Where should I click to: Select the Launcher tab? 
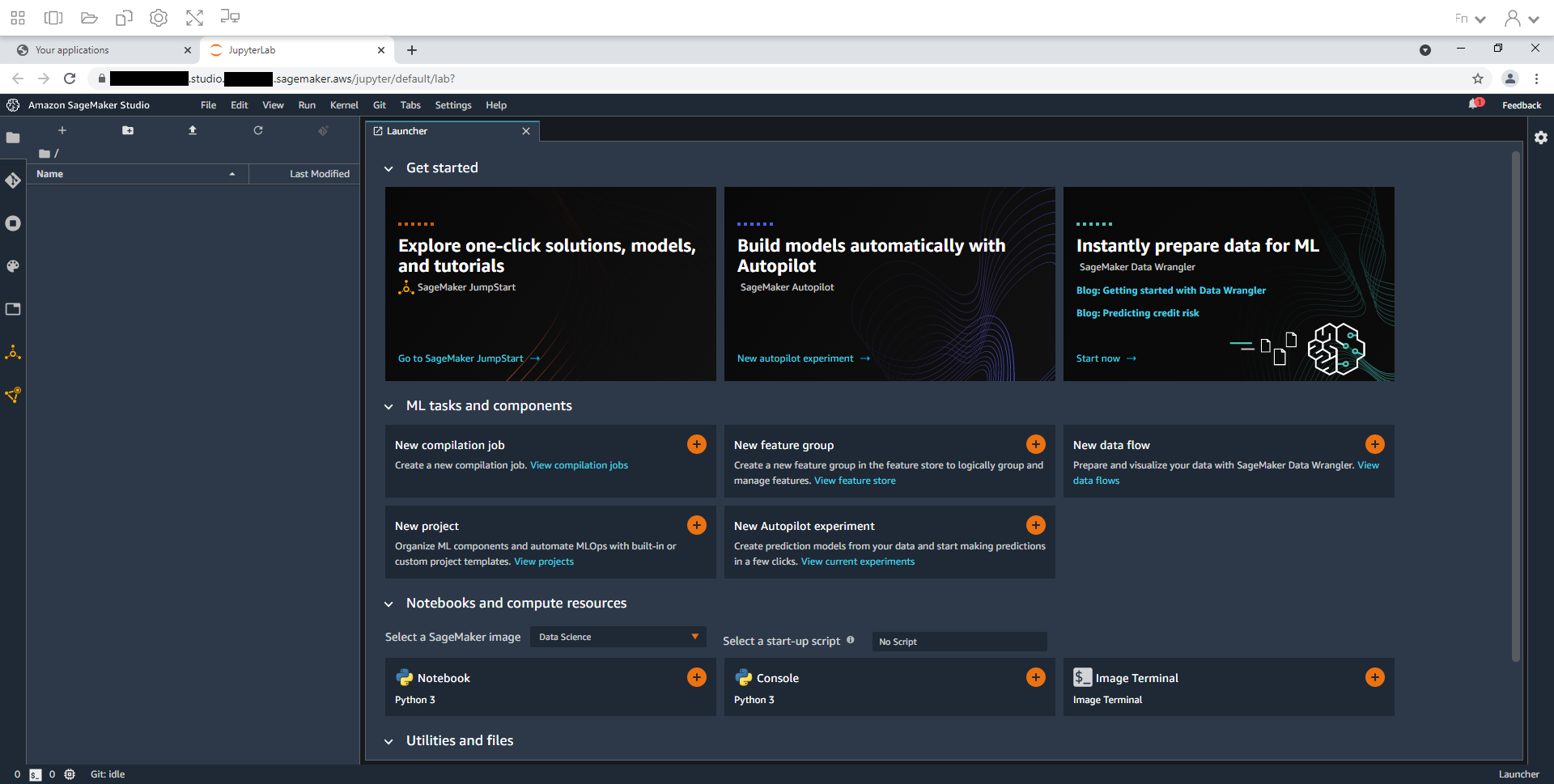coord(452,131)
